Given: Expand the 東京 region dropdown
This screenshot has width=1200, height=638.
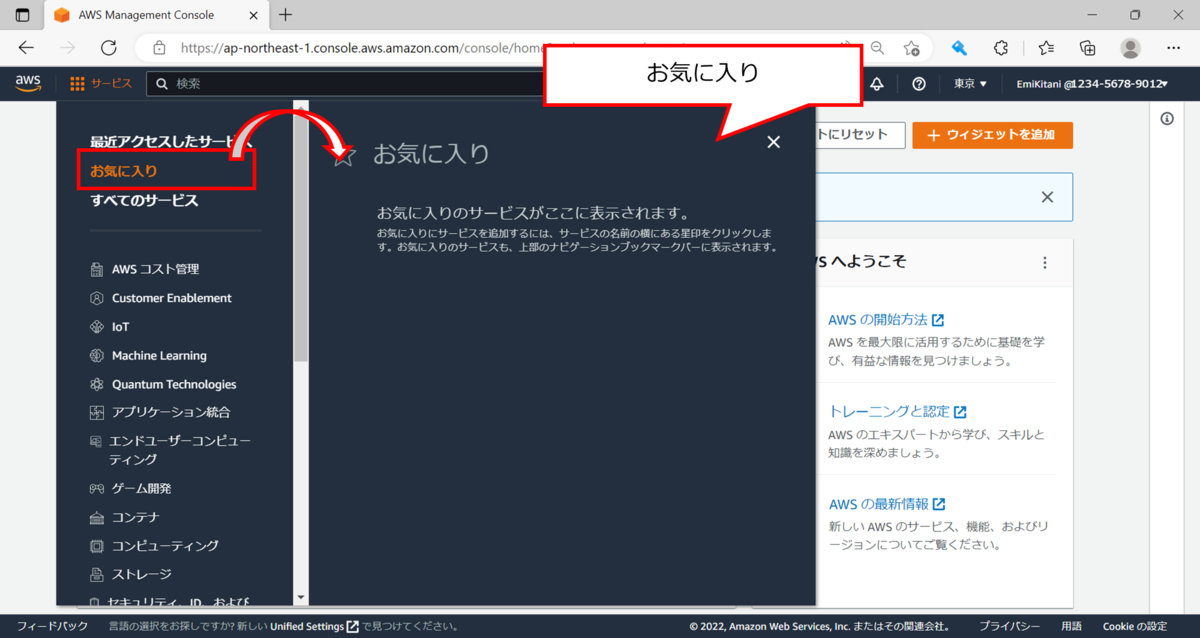Looking at the screenshot, I should pyautogui.click(x=970, y=84).
